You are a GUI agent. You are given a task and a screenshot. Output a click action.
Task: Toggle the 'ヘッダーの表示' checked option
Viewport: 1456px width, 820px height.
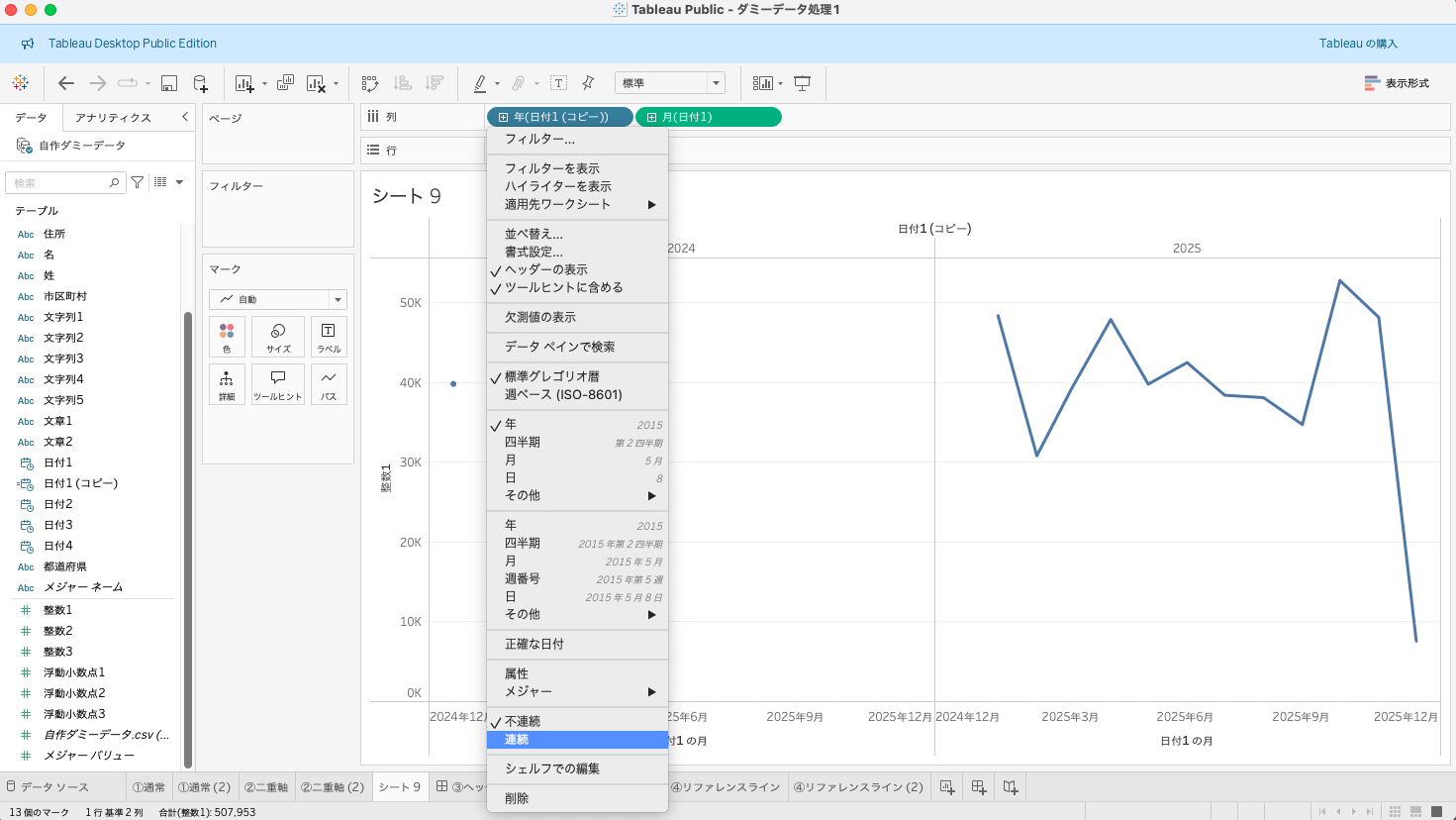545,269
